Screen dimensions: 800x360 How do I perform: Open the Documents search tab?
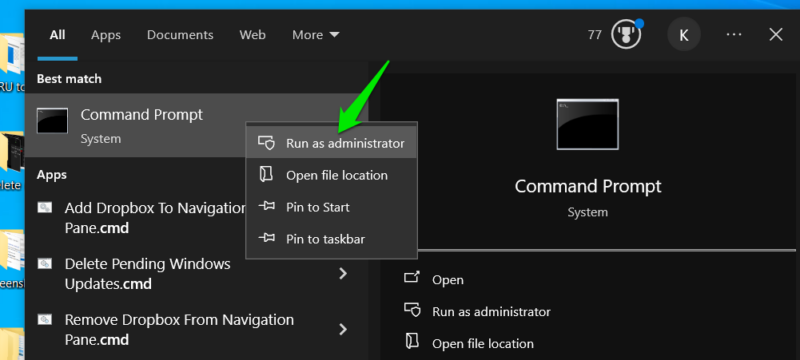[x=180, y=35]
